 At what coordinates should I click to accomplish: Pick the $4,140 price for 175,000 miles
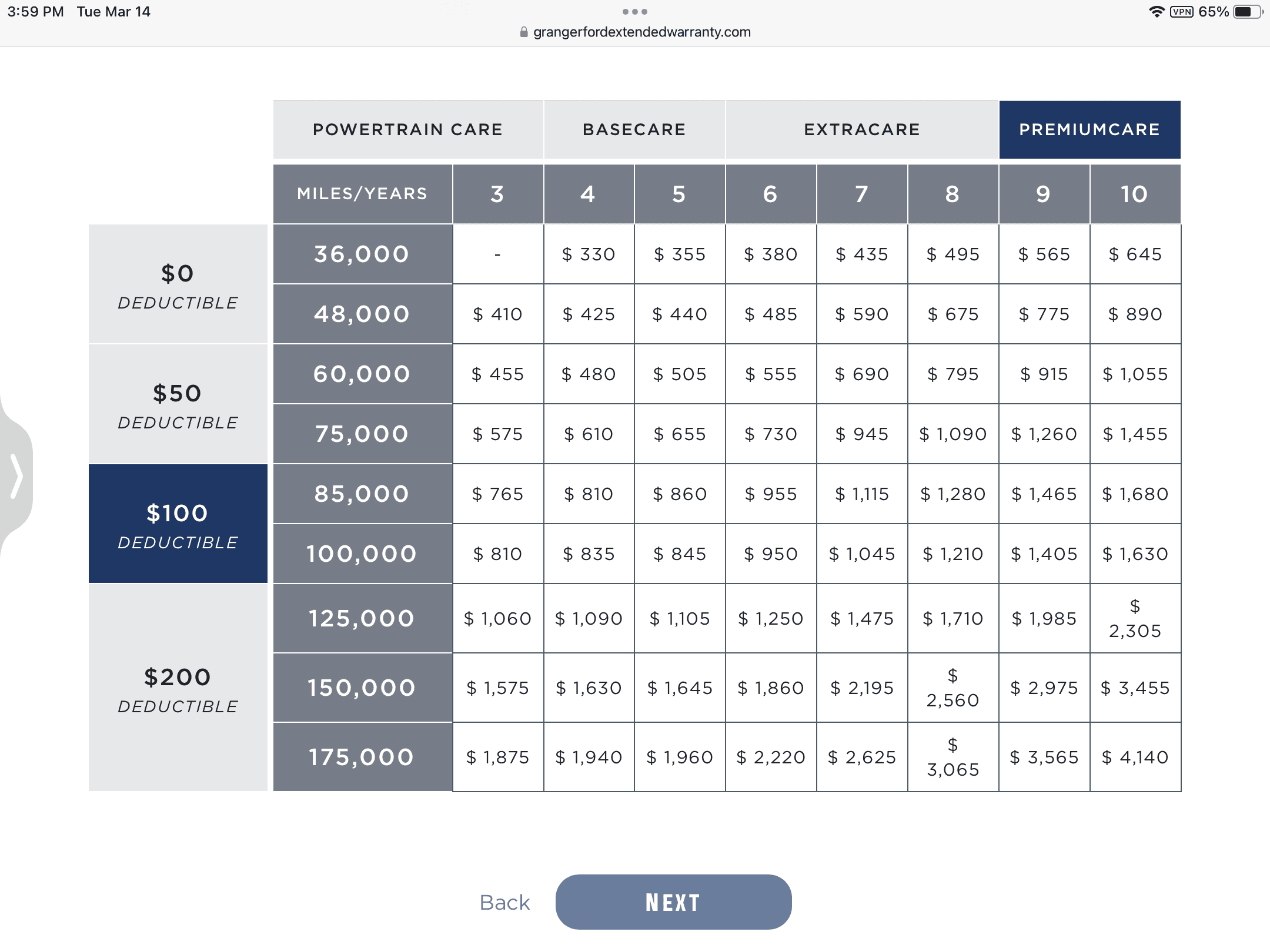[x=1135, y=757]
